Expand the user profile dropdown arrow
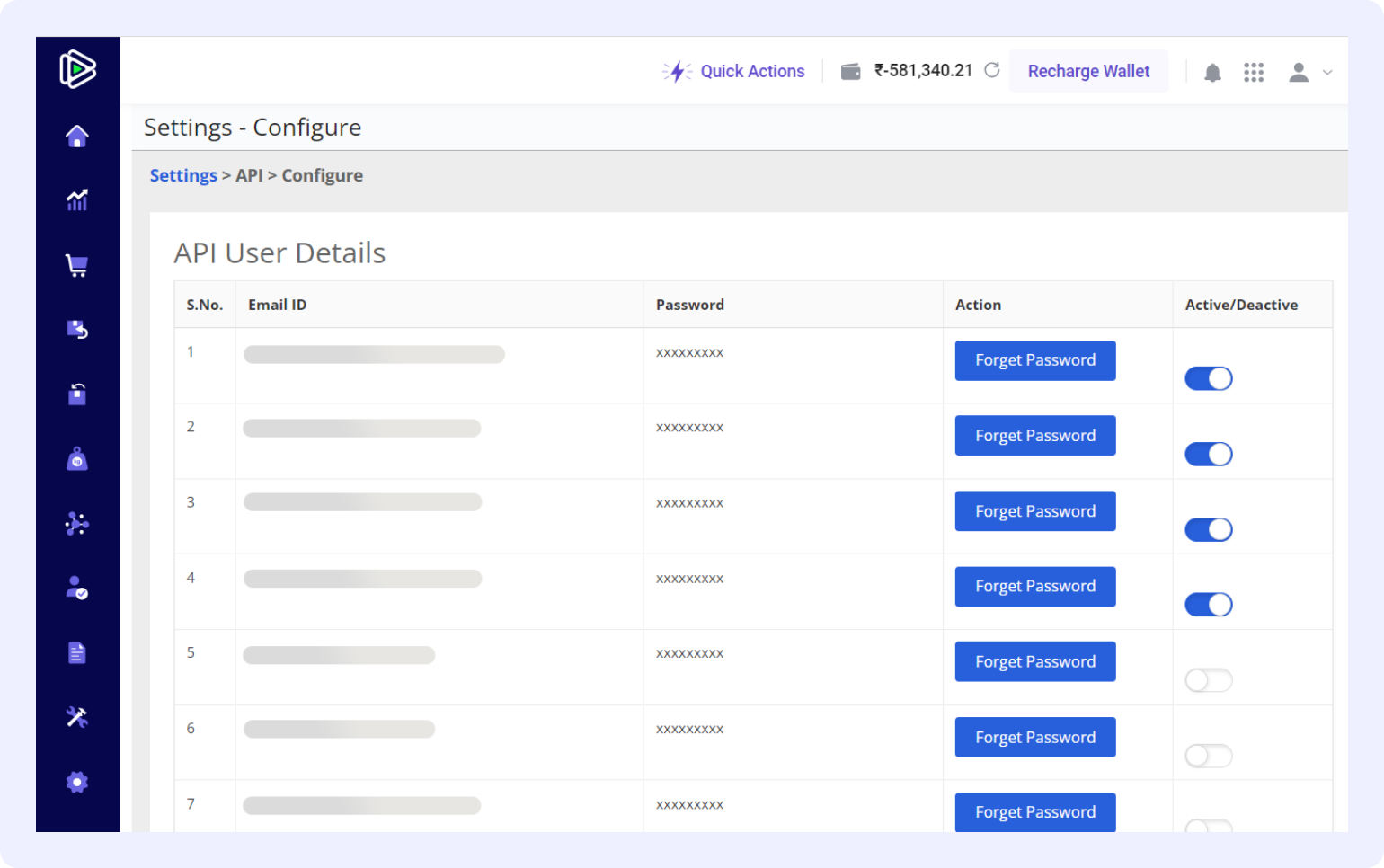This screenshot has height=868, width=1384. pos(1327,73)
